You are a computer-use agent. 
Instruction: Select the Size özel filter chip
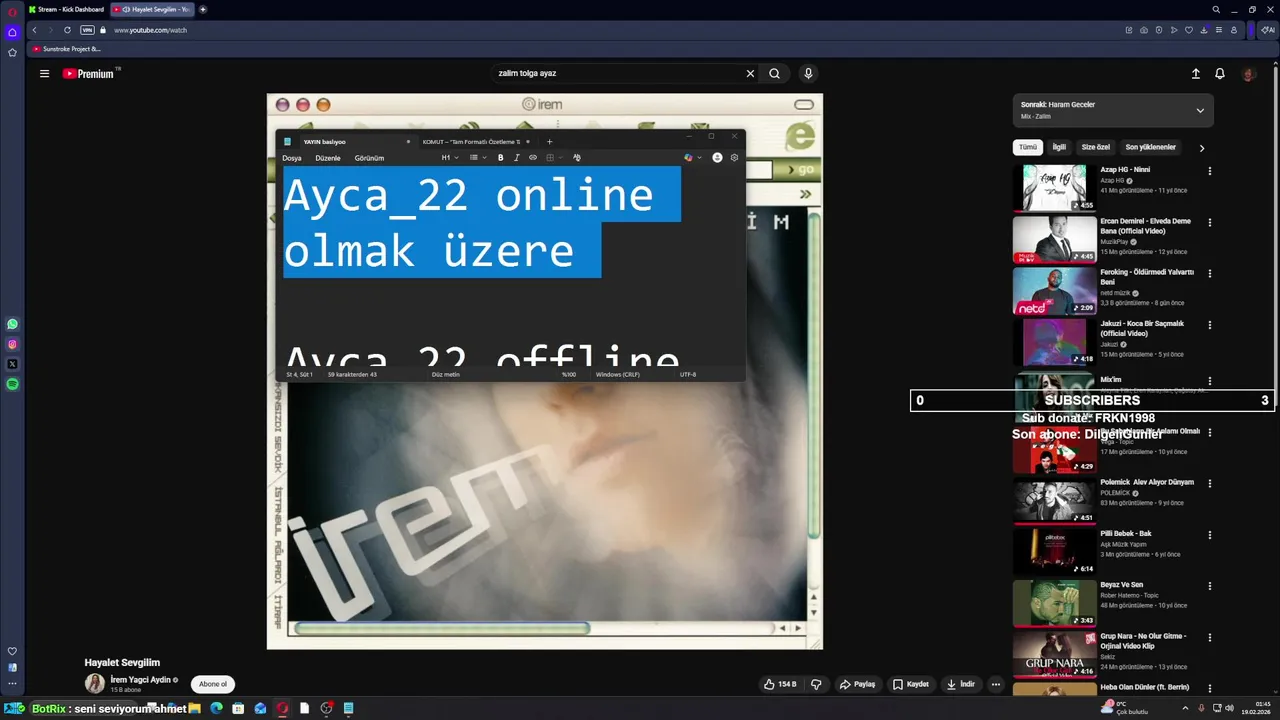click(x=1095, y=147)
